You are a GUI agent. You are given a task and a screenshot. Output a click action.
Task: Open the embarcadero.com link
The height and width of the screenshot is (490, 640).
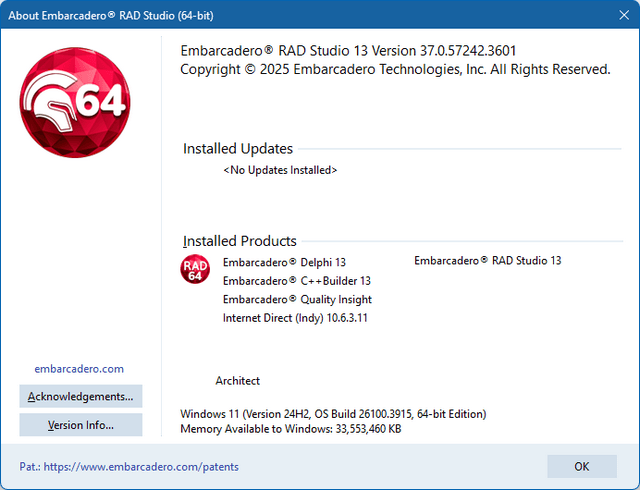click(x=79, y=368)
